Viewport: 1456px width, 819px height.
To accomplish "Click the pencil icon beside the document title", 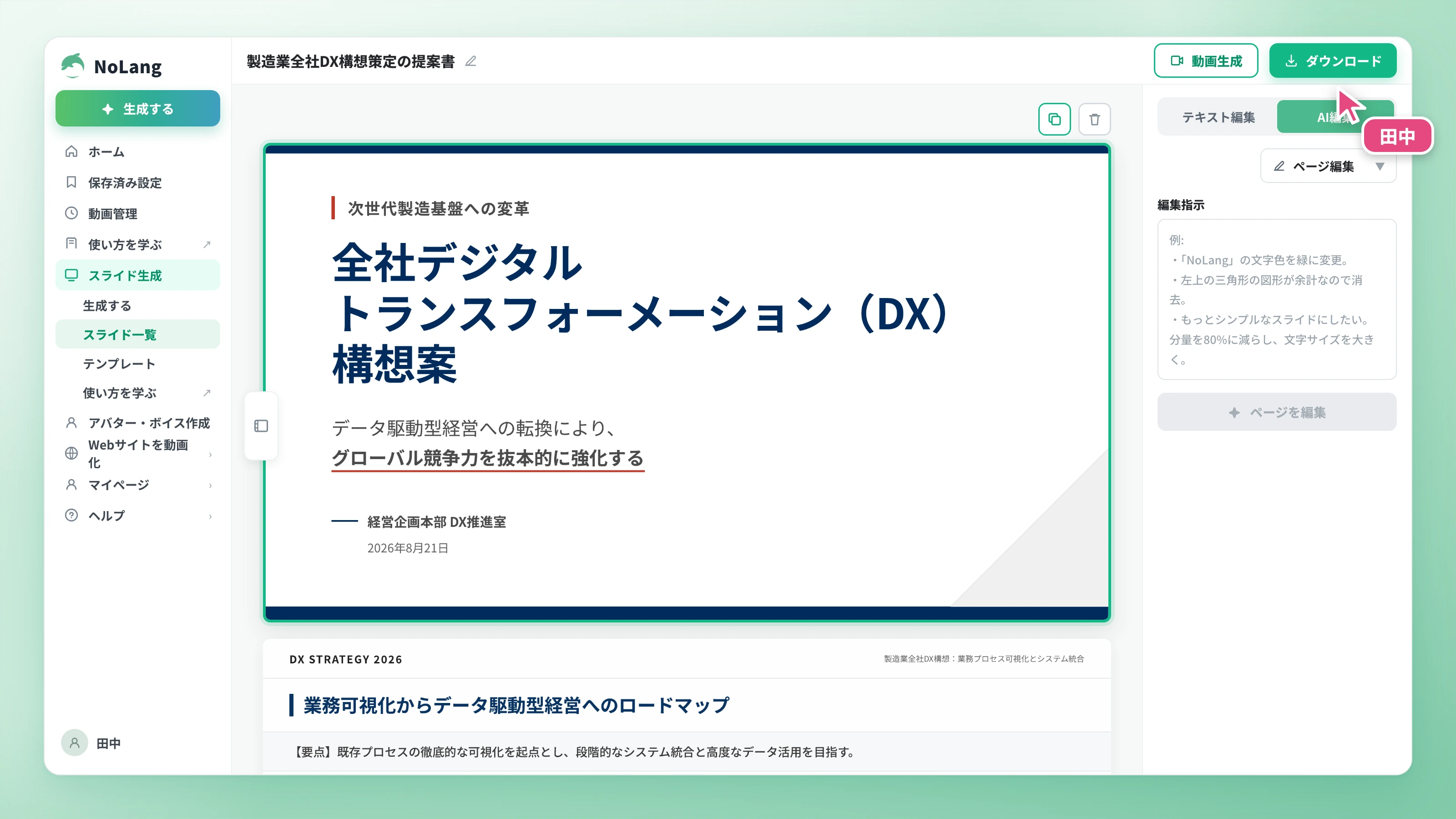I will coord(471,61).
